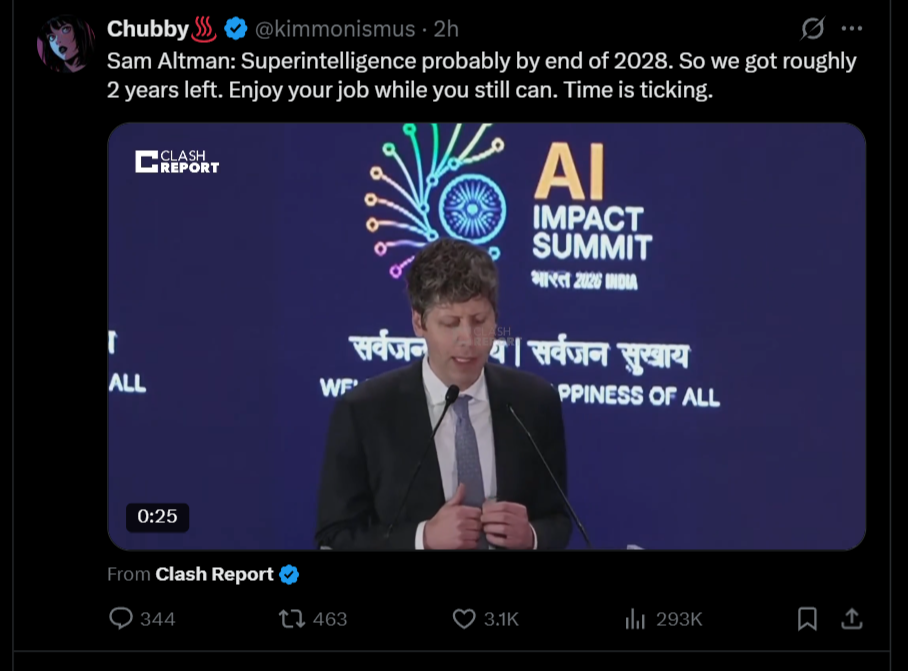908x671 pixels.
Task: Click the tweet text about Superintelligence
Action: [x=481, y=74]
